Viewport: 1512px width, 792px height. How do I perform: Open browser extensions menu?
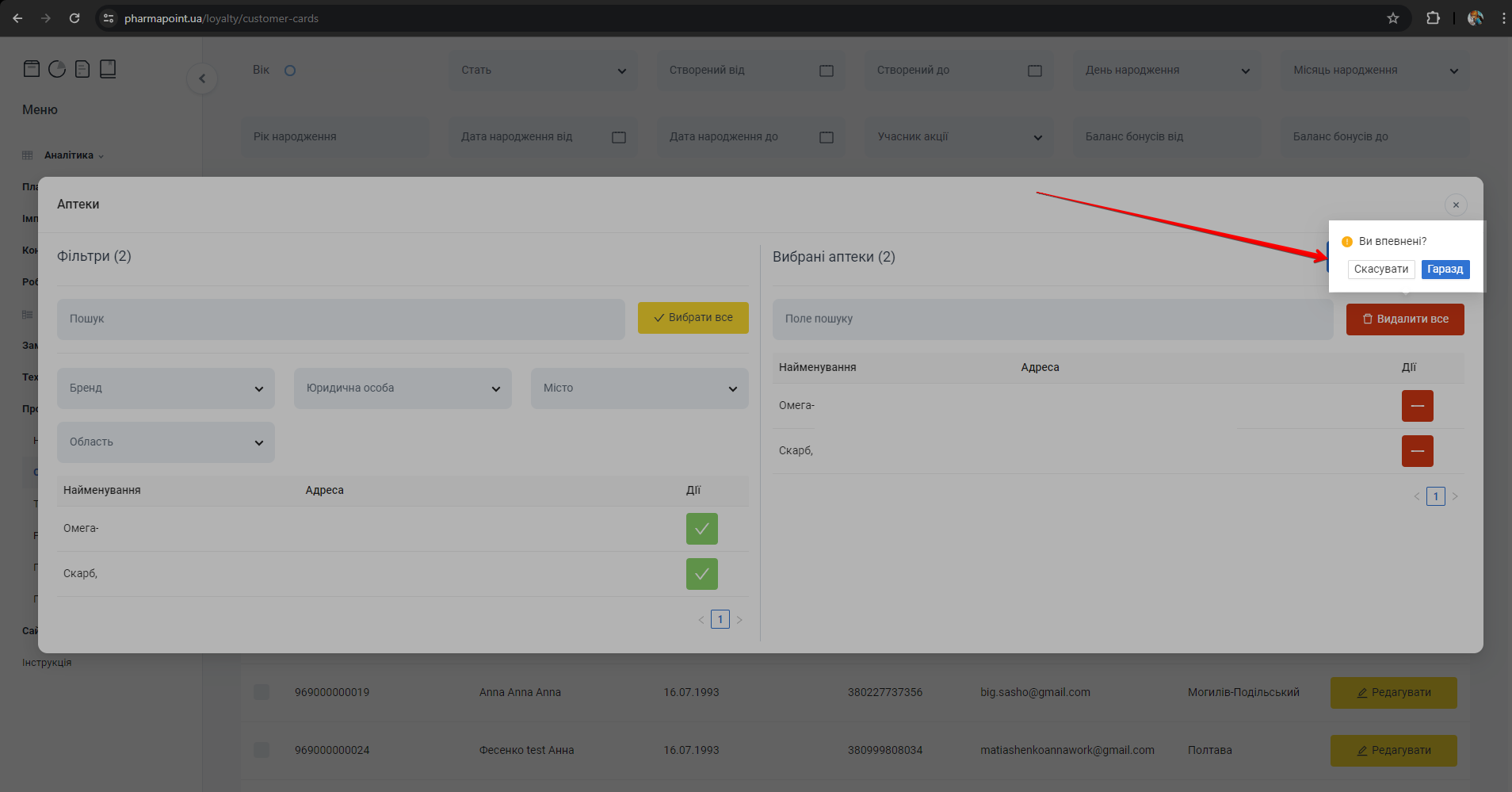pos(1433,18)
